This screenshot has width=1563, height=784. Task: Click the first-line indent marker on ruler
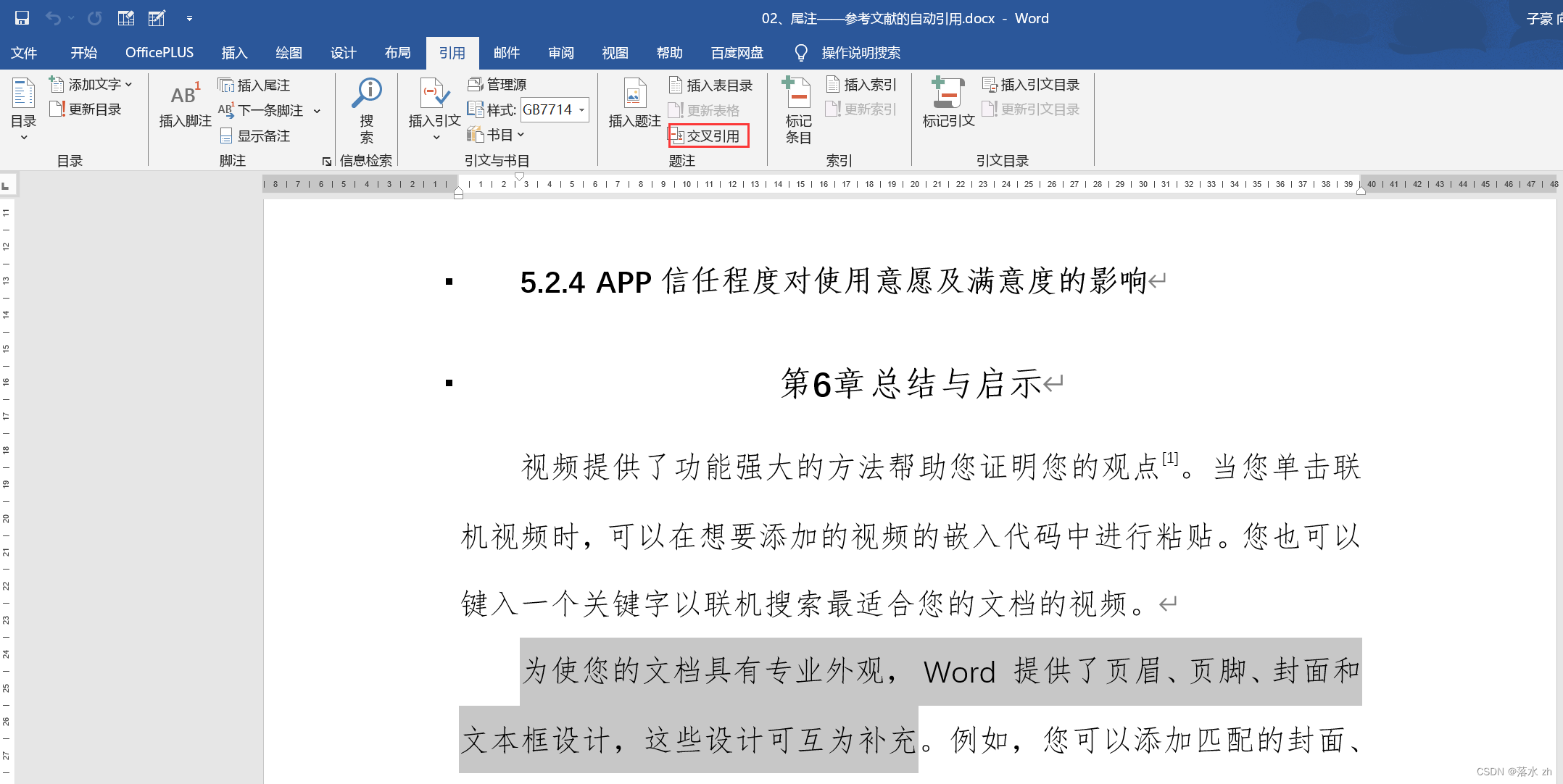520,177
